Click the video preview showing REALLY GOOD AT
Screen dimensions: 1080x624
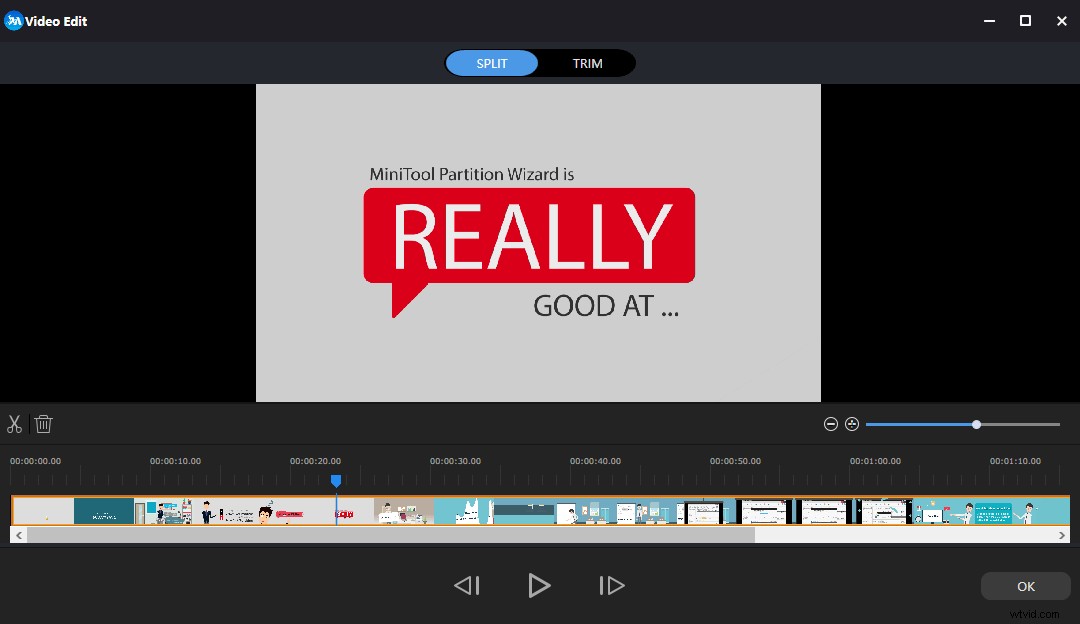tap(538, 242)
